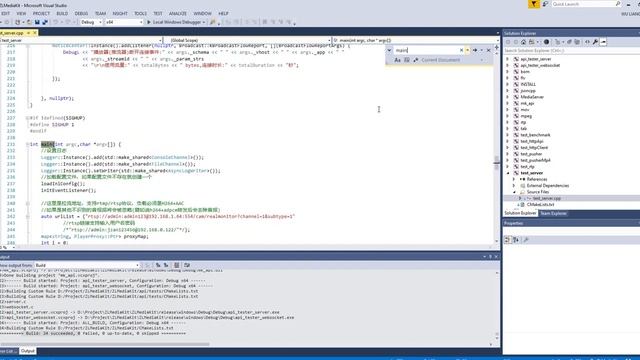
Task: Click Collapse All icon in Solution Explorer
Action: [577, 42]
